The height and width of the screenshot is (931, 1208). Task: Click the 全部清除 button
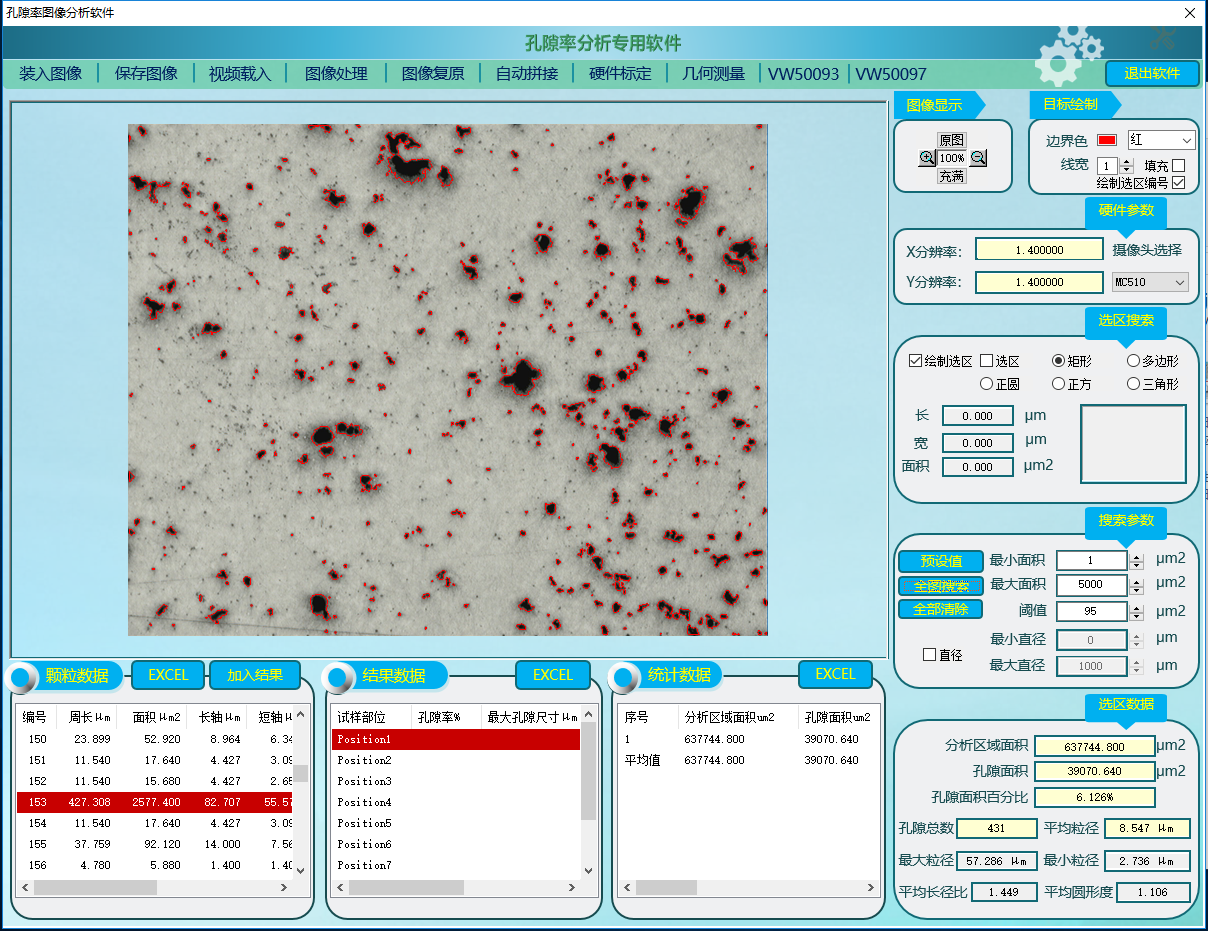coord(940,609)
